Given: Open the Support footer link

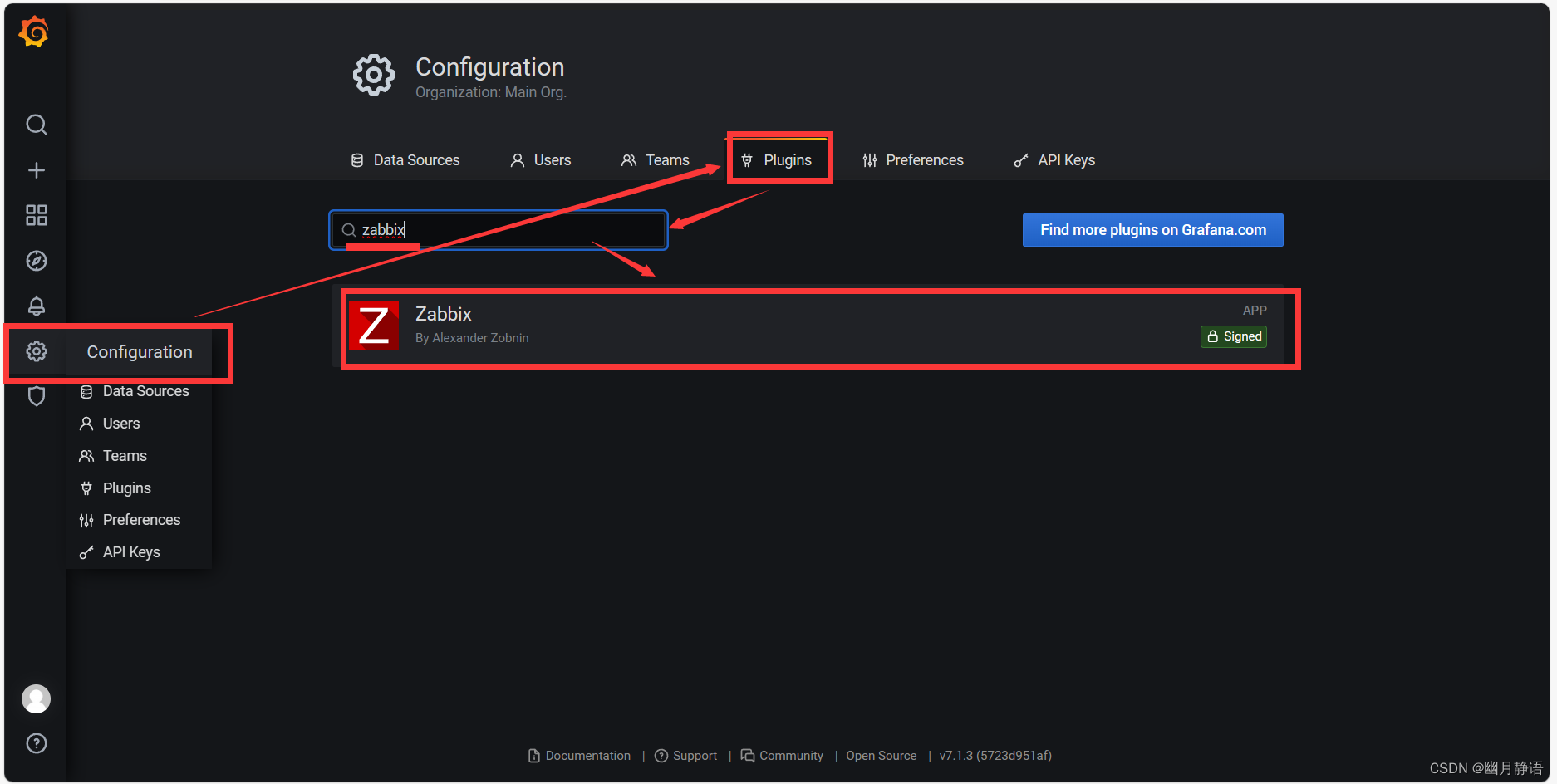Looking at the screenshot, I should (x=685, y=756).
